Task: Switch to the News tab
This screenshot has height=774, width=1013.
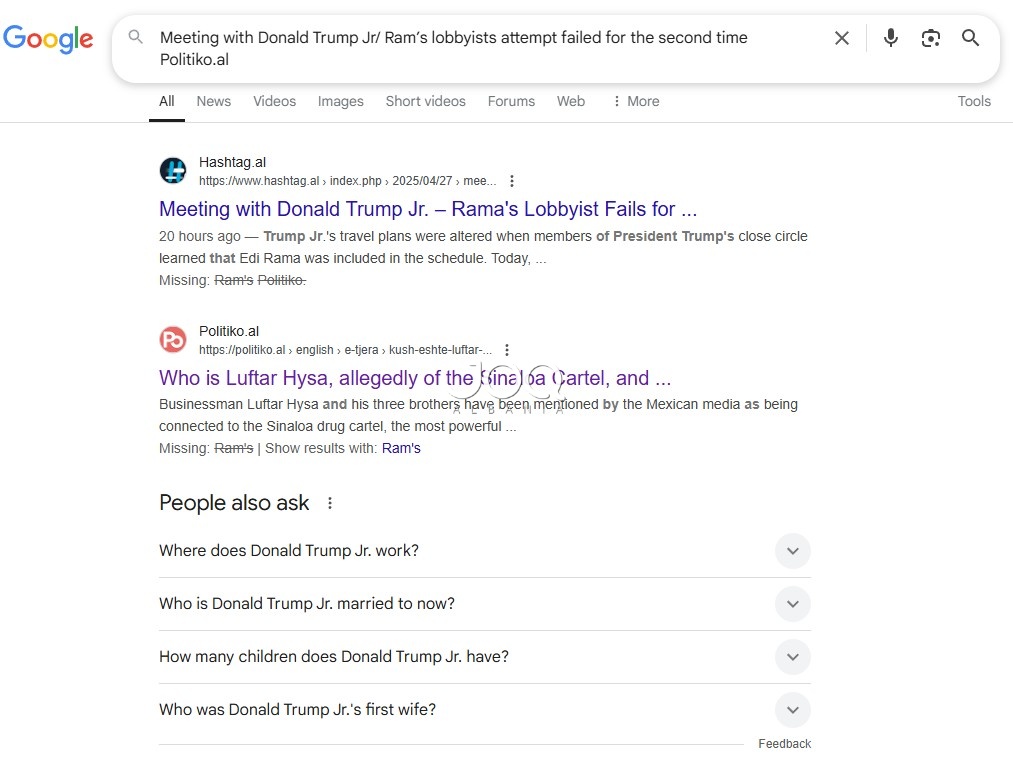Action: 213,101
